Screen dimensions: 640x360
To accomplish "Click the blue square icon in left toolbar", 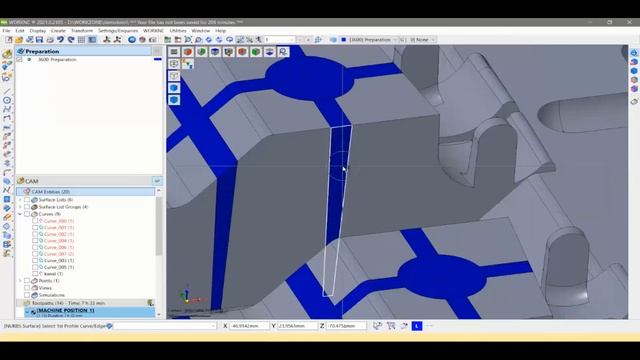I will pyautogui.click(x=7, y=199).
